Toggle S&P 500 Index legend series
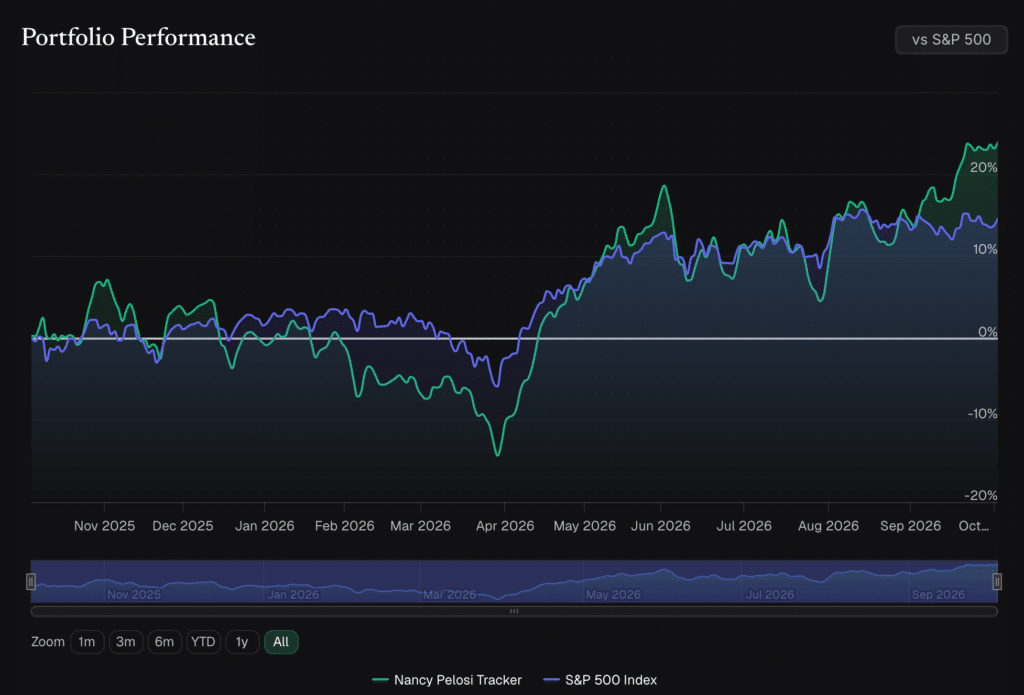Viewport: 1024px width, 695px height. coord(600,680)
